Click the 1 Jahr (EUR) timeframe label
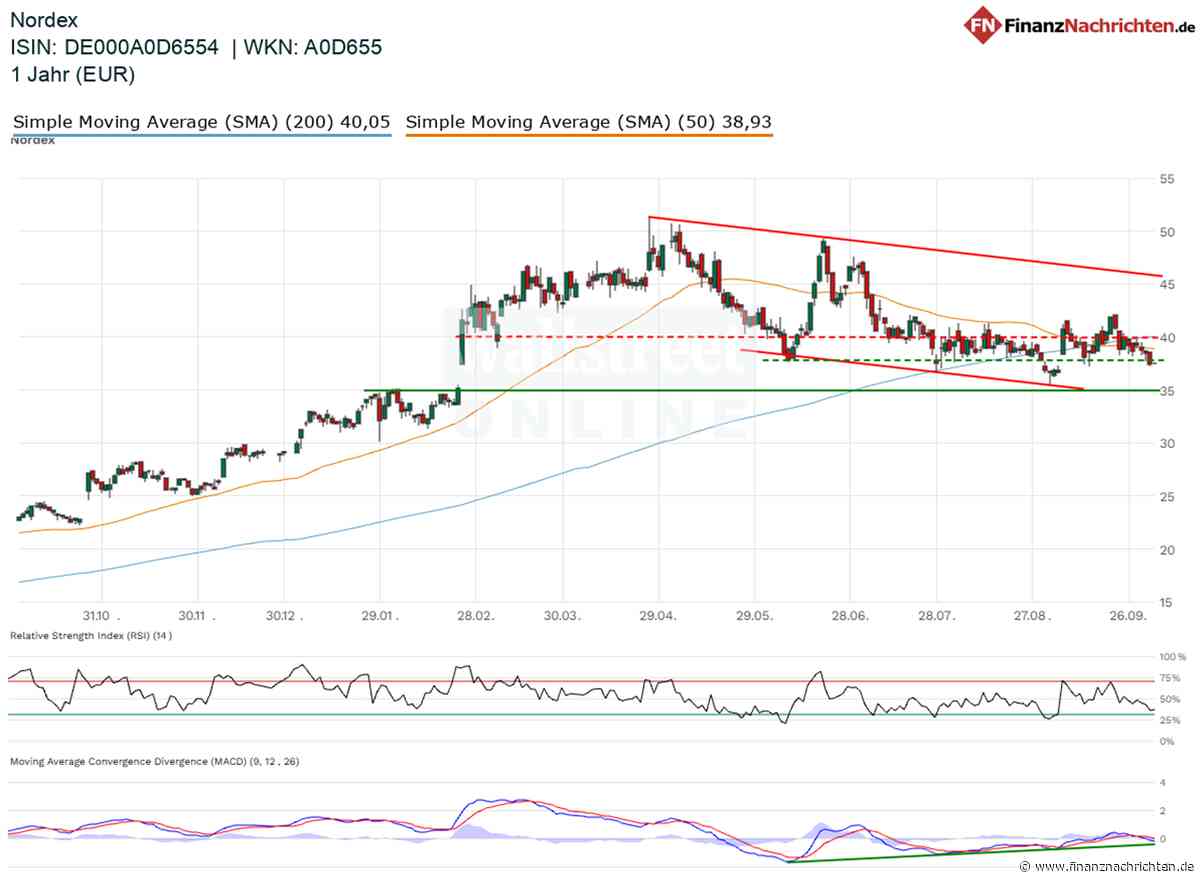 click(x=72, y=74)
